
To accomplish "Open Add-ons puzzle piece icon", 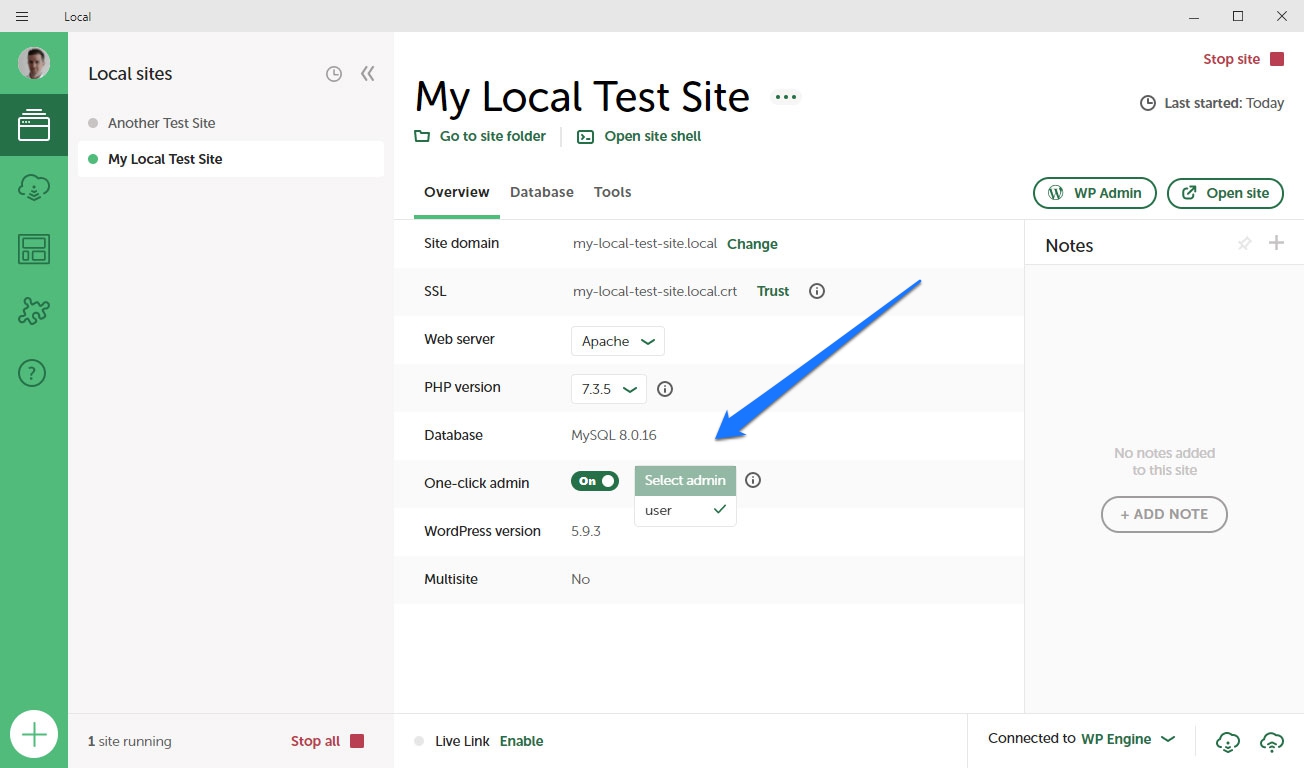I will (34, 311).
